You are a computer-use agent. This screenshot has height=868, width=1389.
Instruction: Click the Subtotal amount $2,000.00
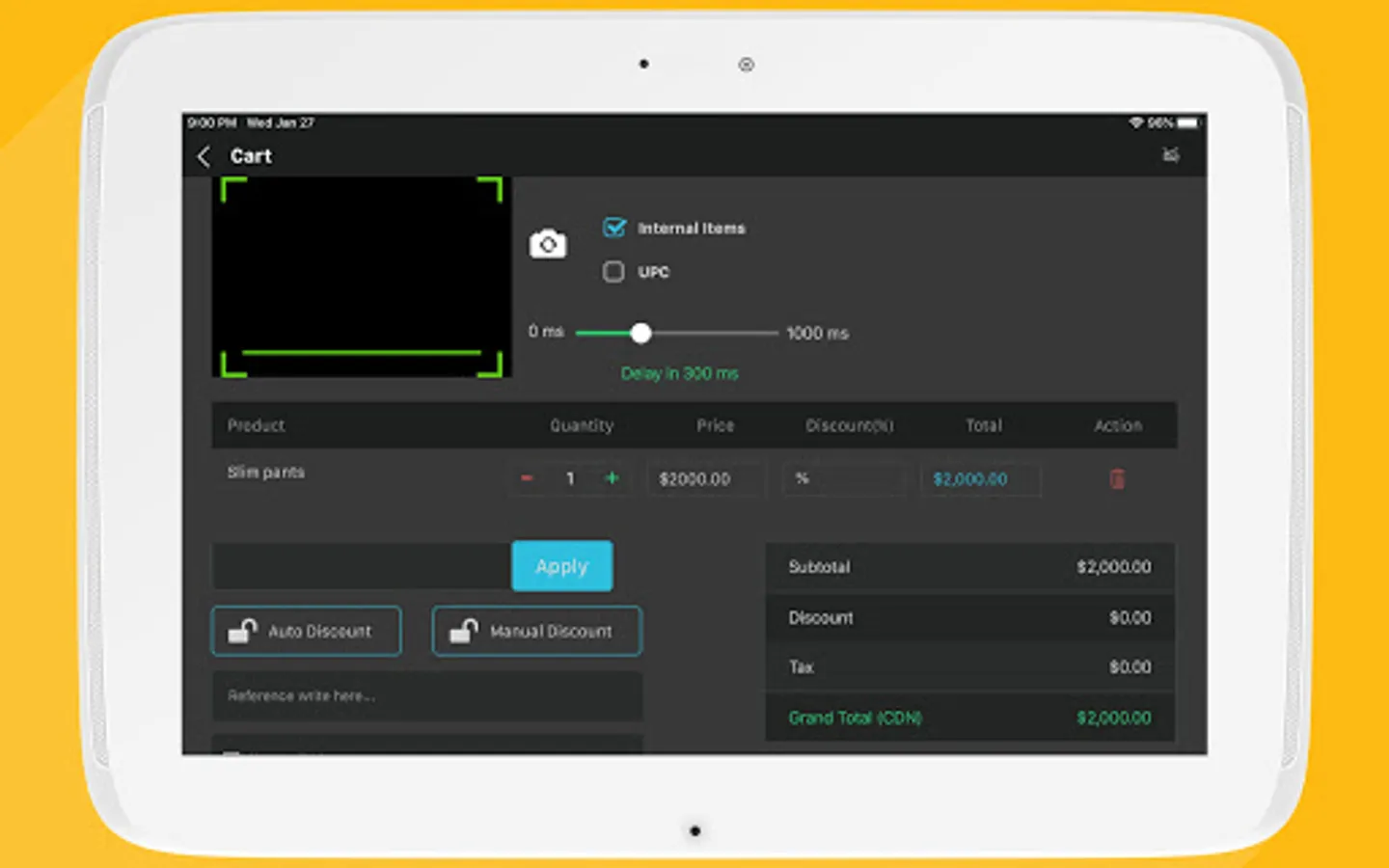pyautogui.click(x=1114, y=567)
